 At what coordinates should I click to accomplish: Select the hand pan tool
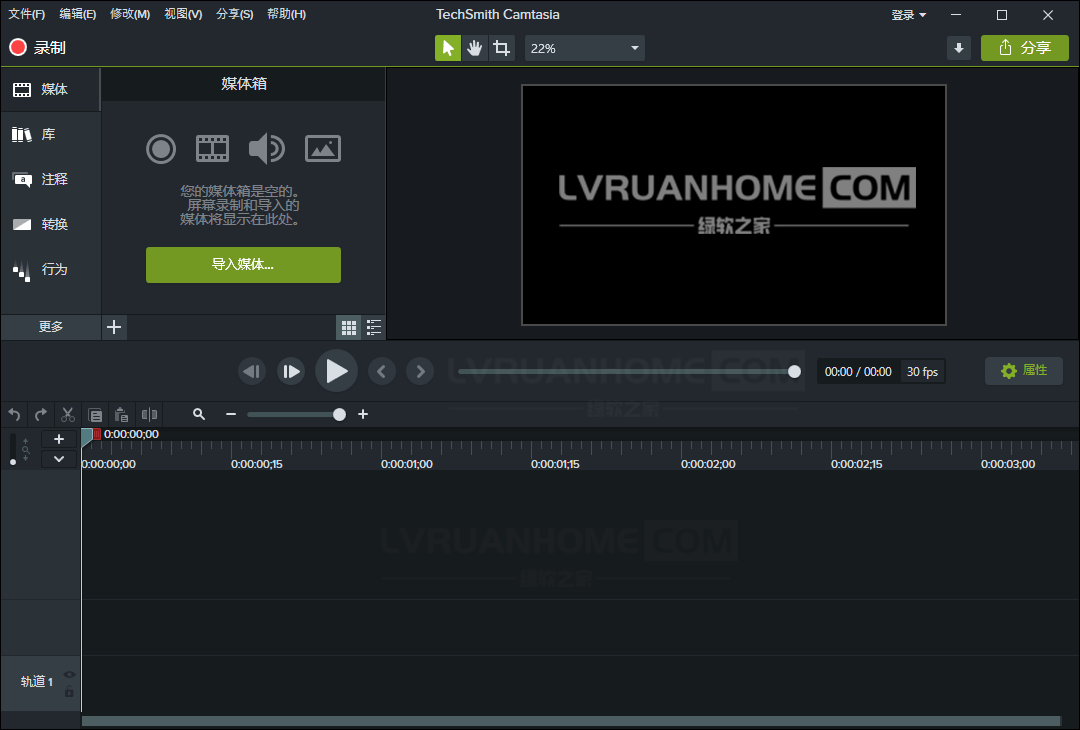[475, 48]
